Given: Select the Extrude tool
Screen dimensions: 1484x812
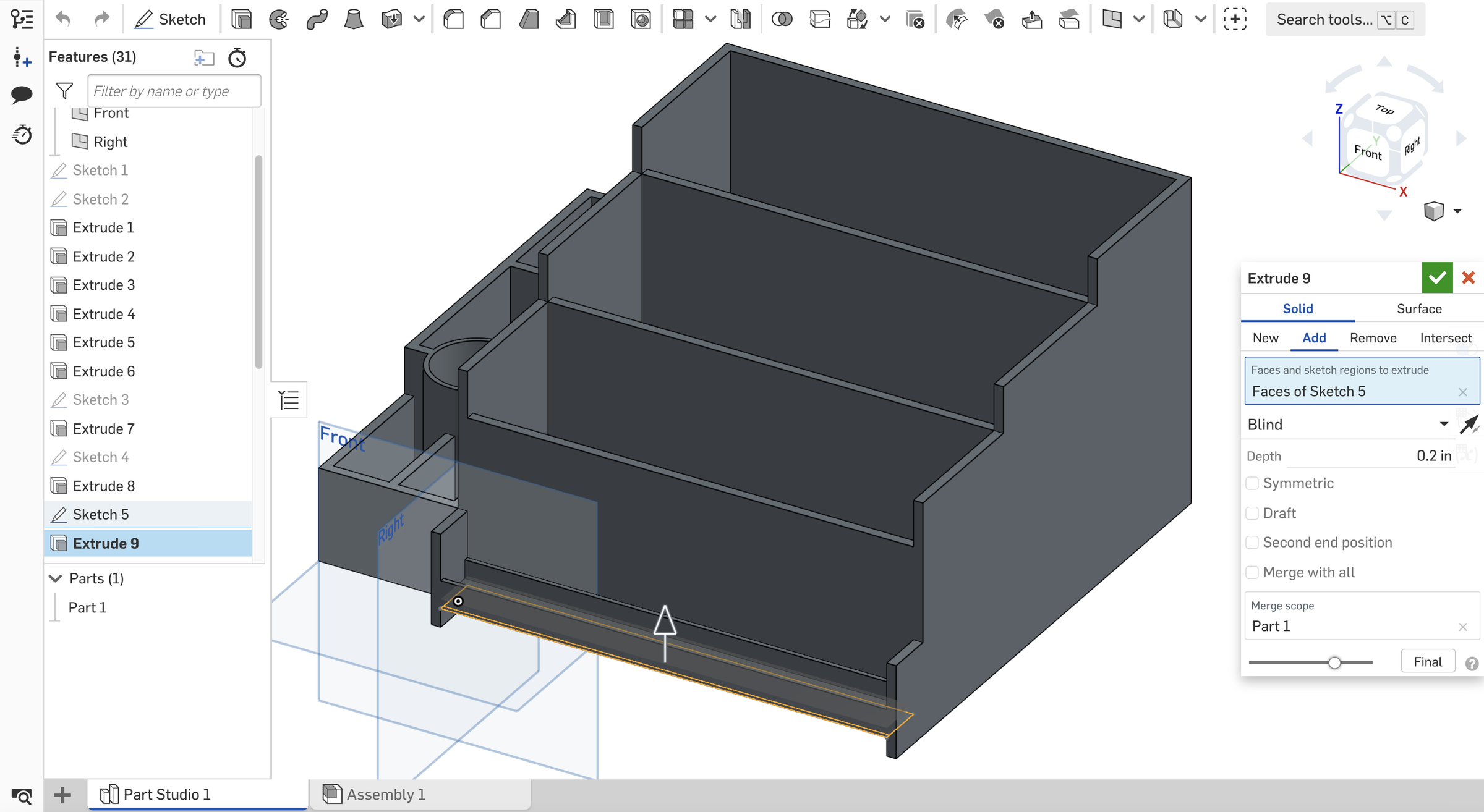Looking at the screenshot, I should coord(242,19).
